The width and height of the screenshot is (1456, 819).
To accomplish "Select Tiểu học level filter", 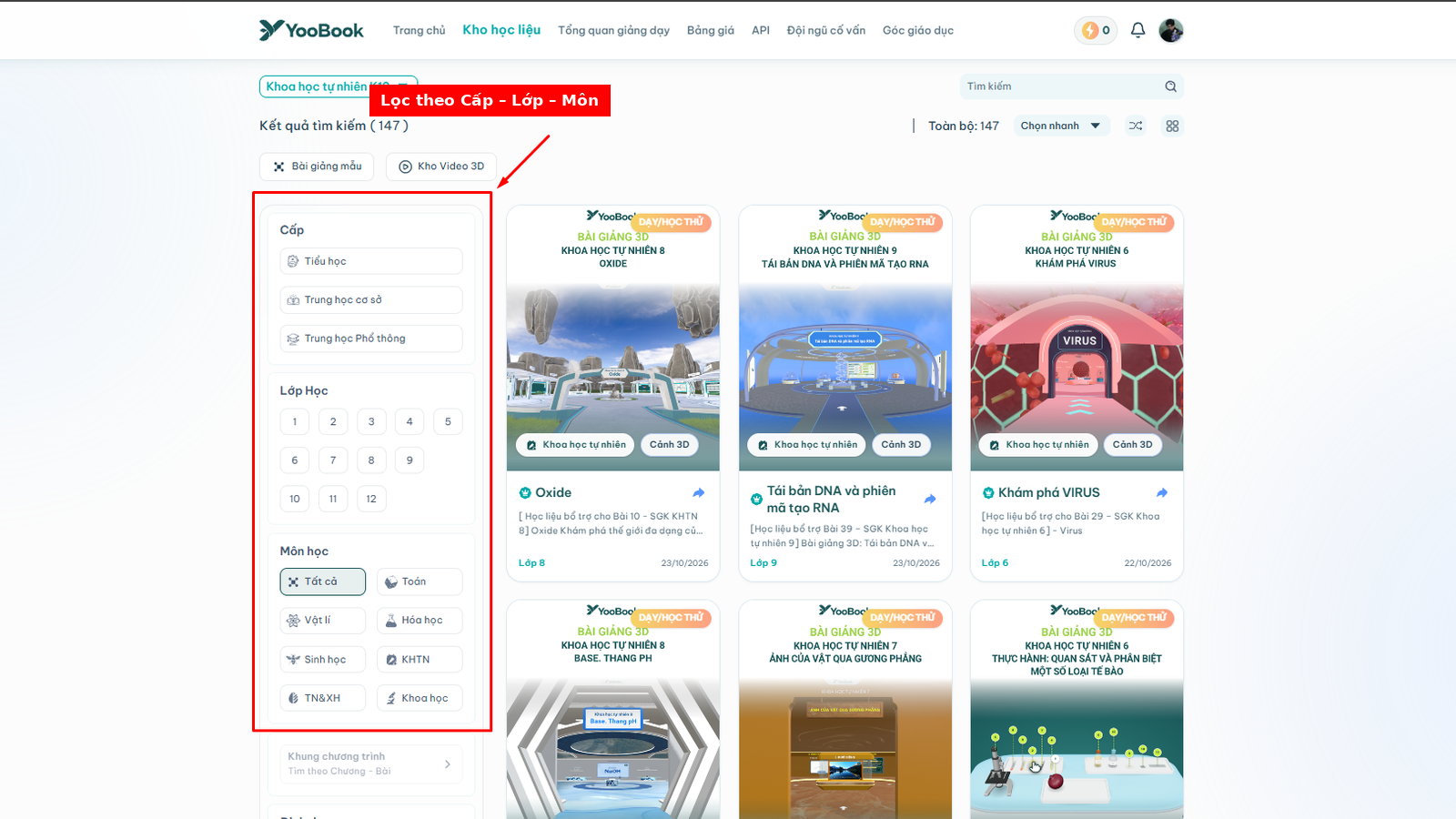I will pos(371,261).
